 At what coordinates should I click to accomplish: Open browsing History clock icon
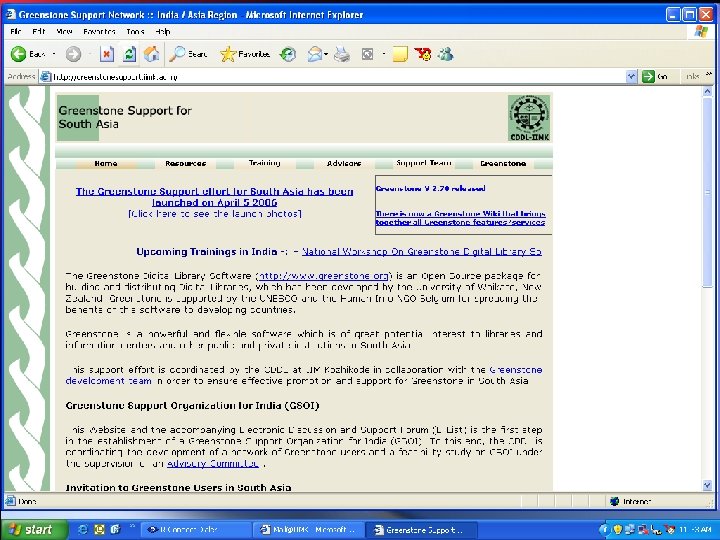[288, 54]
